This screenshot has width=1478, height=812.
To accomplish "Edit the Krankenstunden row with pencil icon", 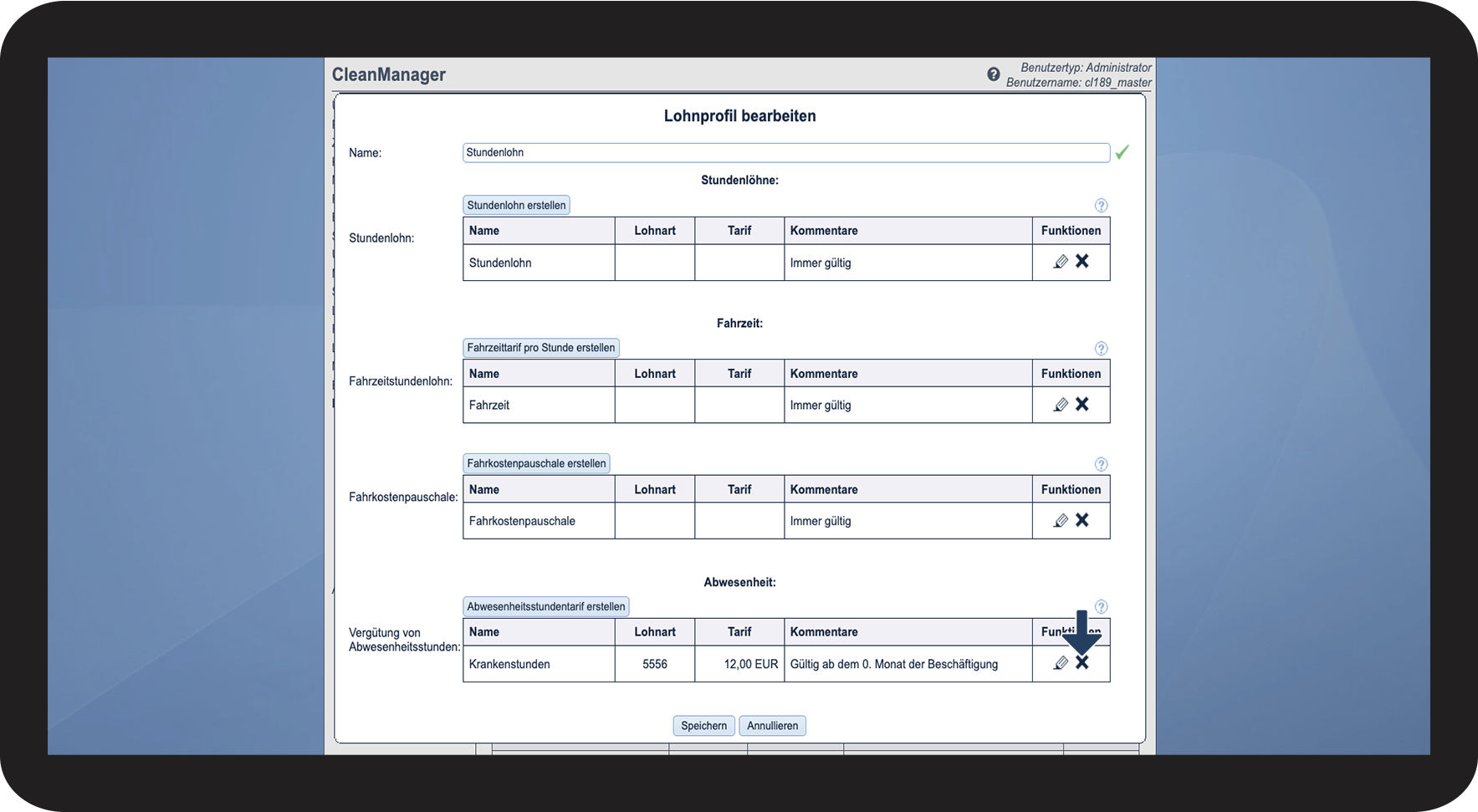I will click(1061, 663).
